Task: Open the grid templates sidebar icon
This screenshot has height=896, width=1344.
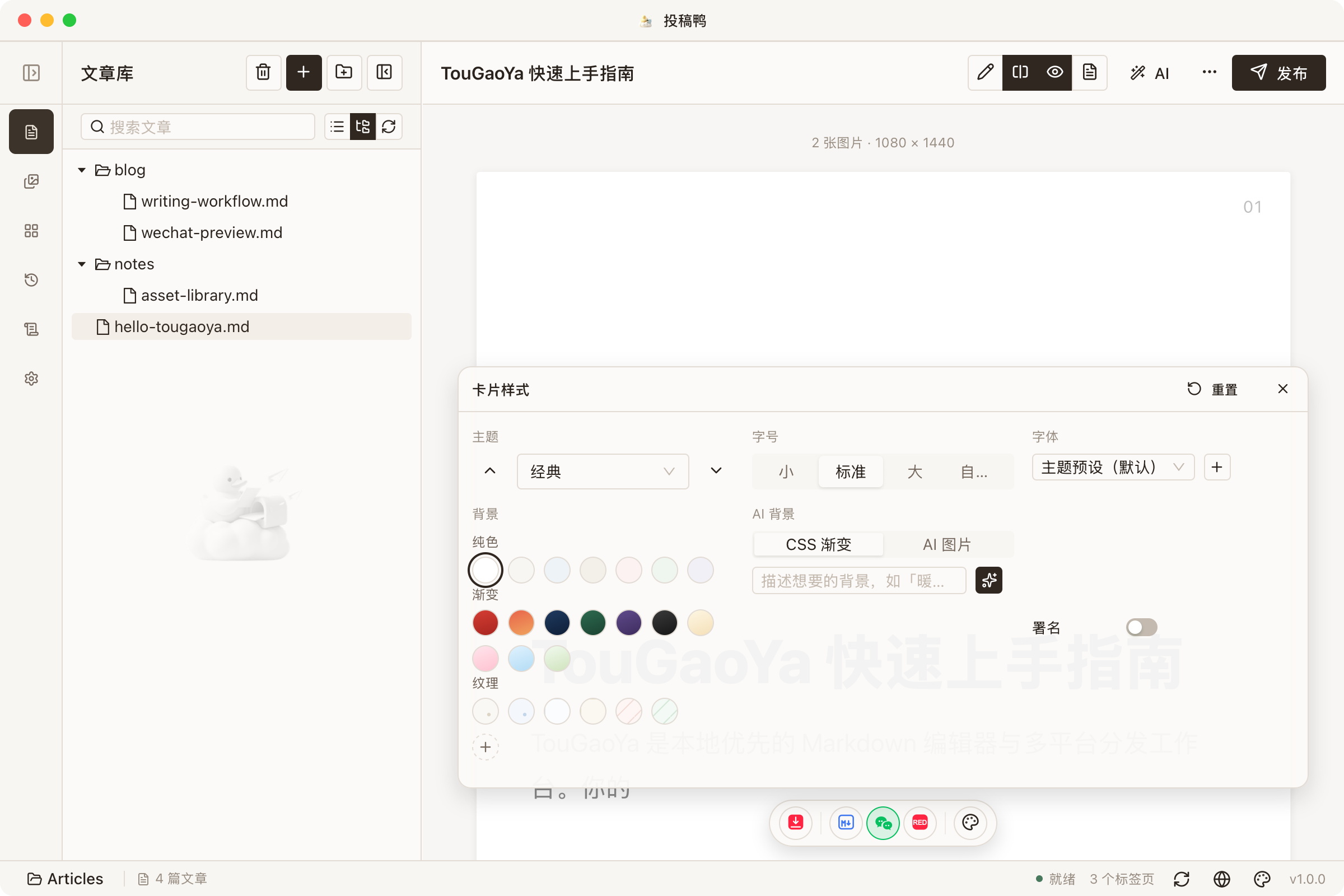Action: (31, 230)
